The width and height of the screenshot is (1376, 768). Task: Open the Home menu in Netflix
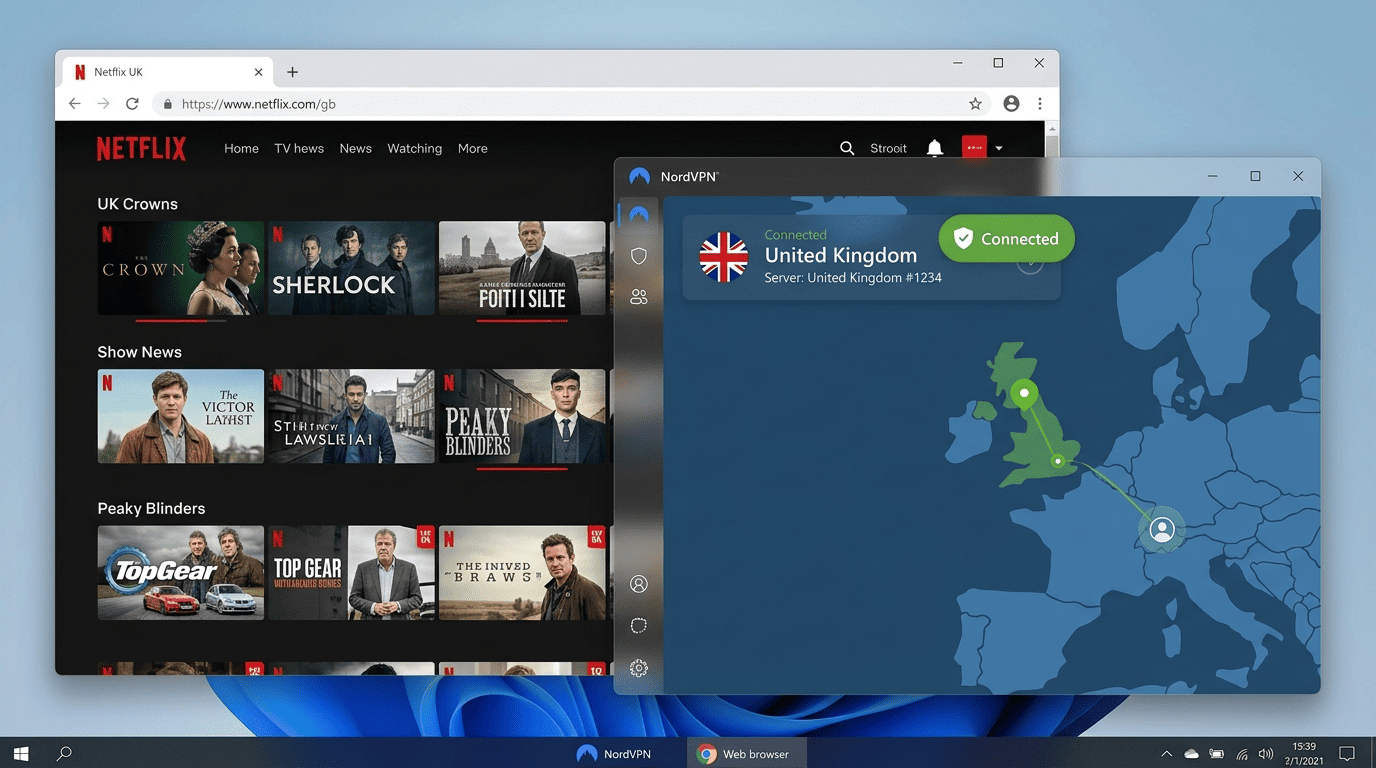click(x=241, y=148)
